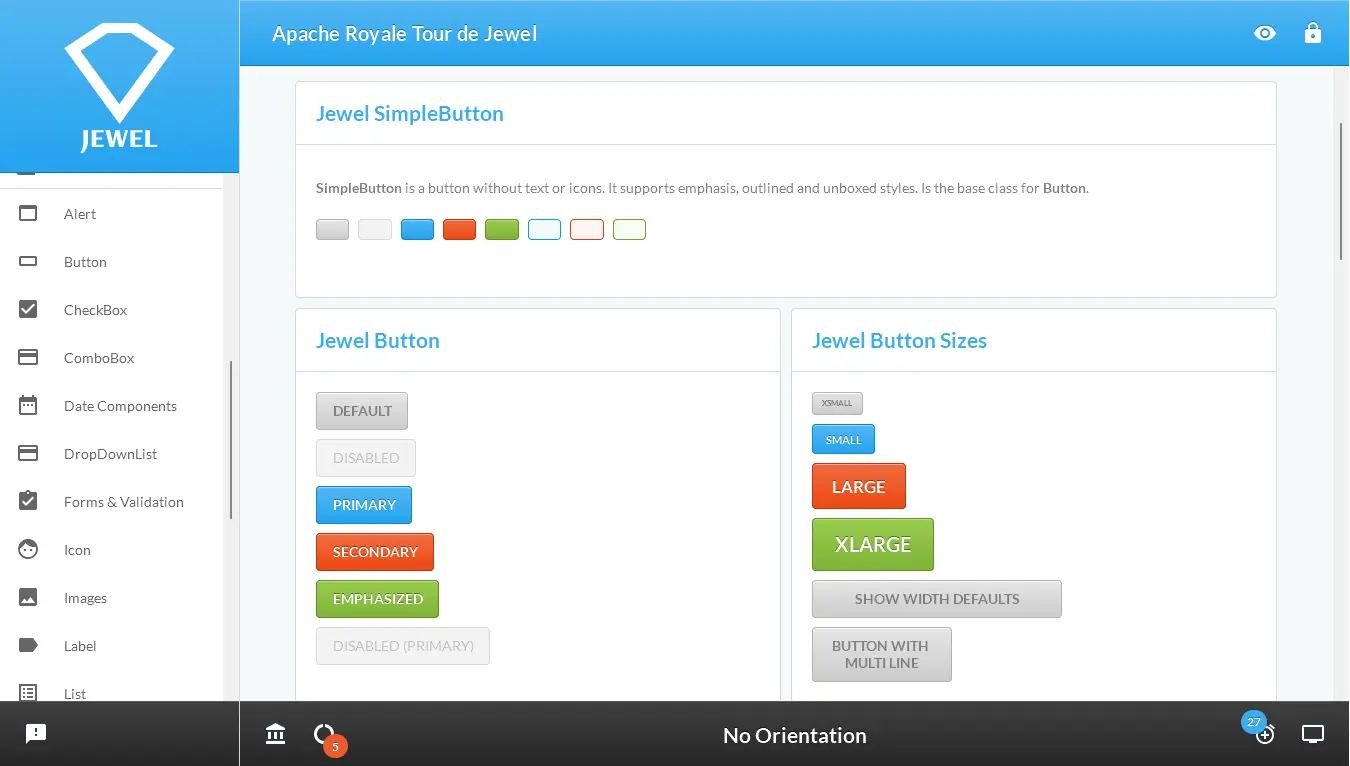This screenshot has width=1350, height=766.
Task: Click the calendar icon beside Date Components
Action: tap(28, 405)
